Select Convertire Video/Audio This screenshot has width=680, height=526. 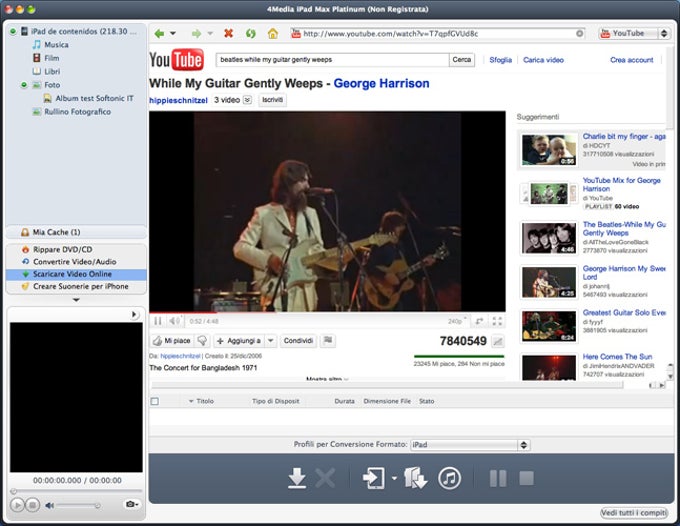[76, 261]
